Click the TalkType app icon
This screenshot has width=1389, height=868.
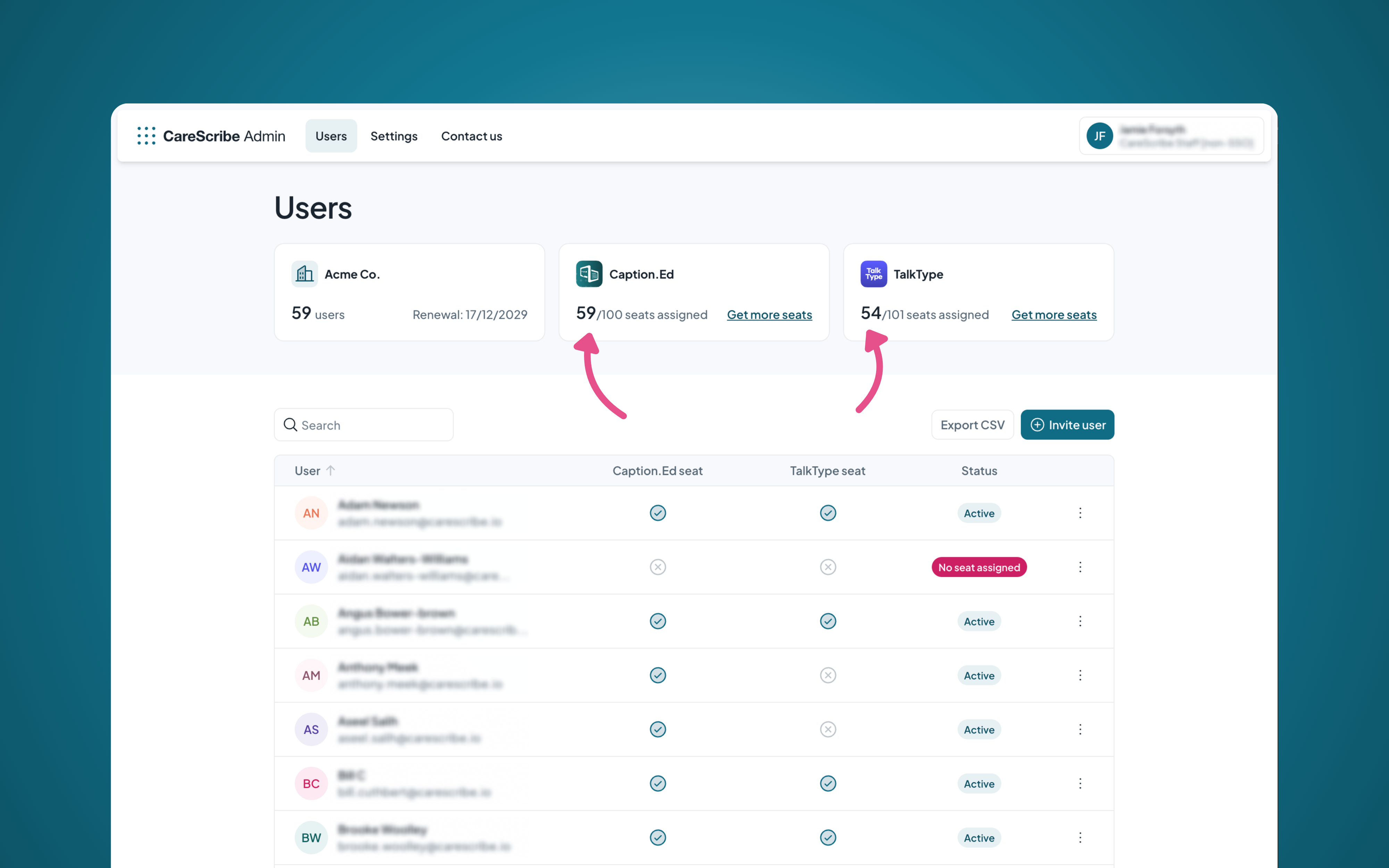tap(873, 274)
